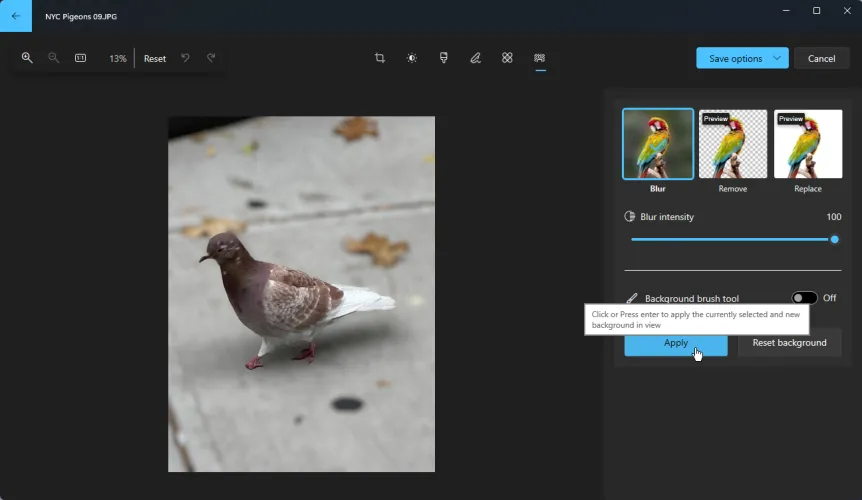Select the Crop tool
Image resolution: width=862 pixels, height=500 pixels.
click(380, 58)
